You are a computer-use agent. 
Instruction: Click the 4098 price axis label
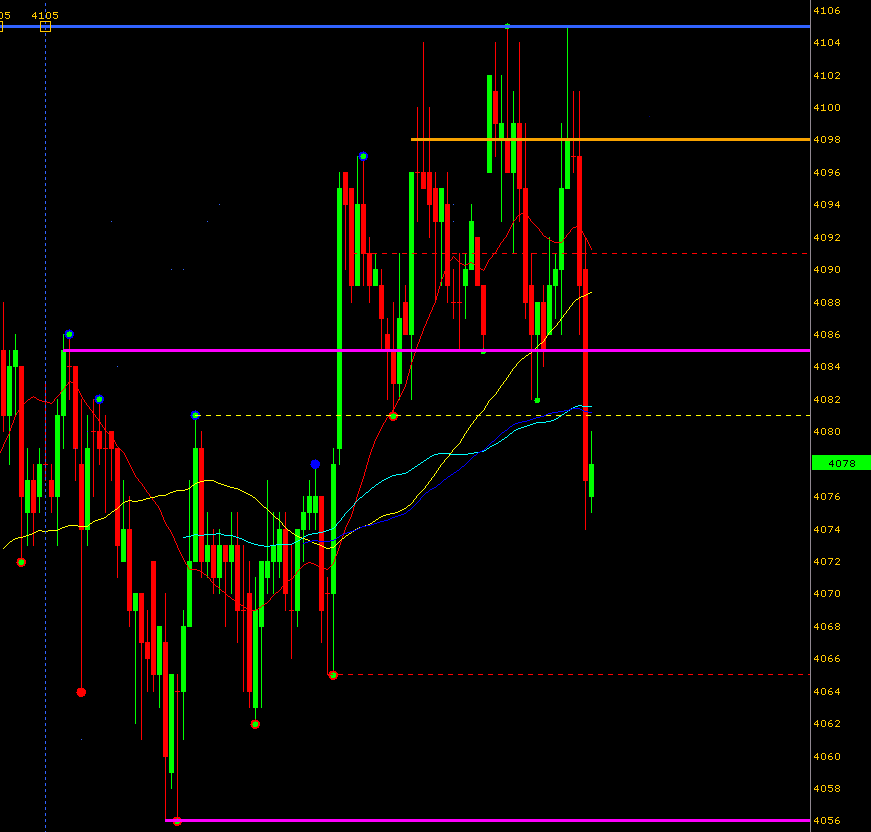click(827, 139)
